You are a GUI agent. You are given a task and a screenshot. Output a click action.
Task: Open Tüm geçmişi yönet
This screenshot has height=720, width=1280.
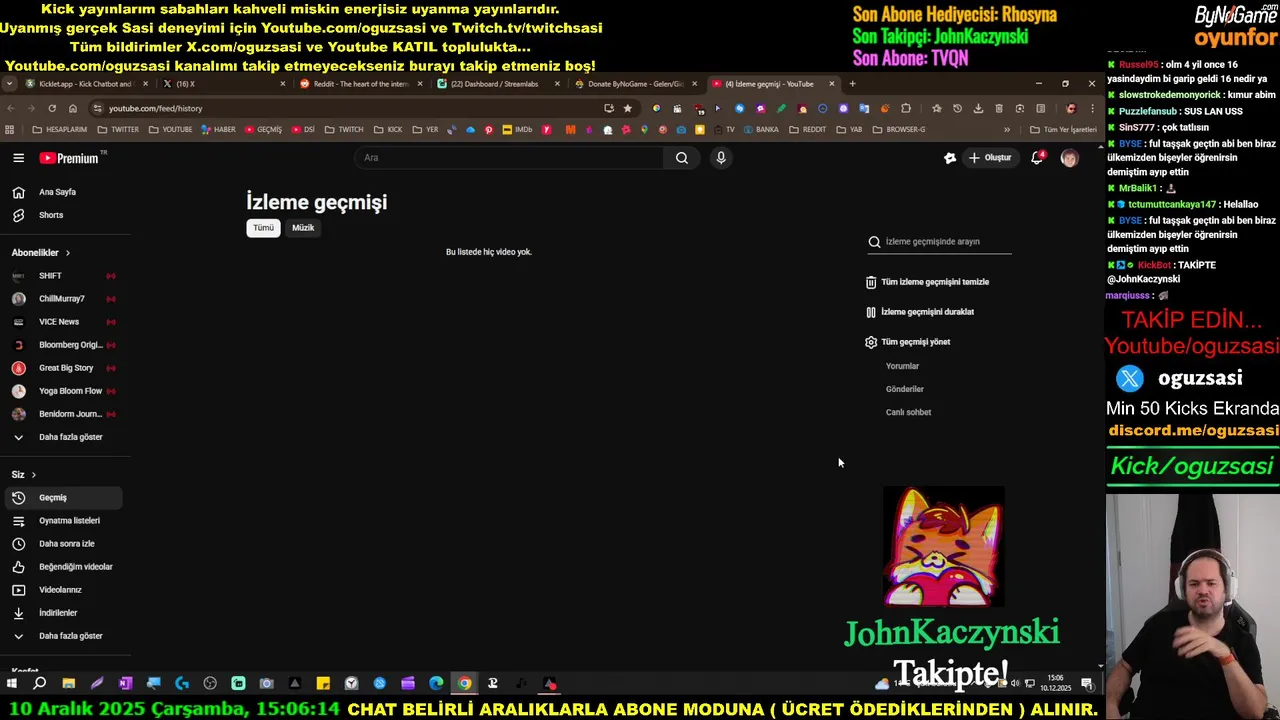pos(908,342)
